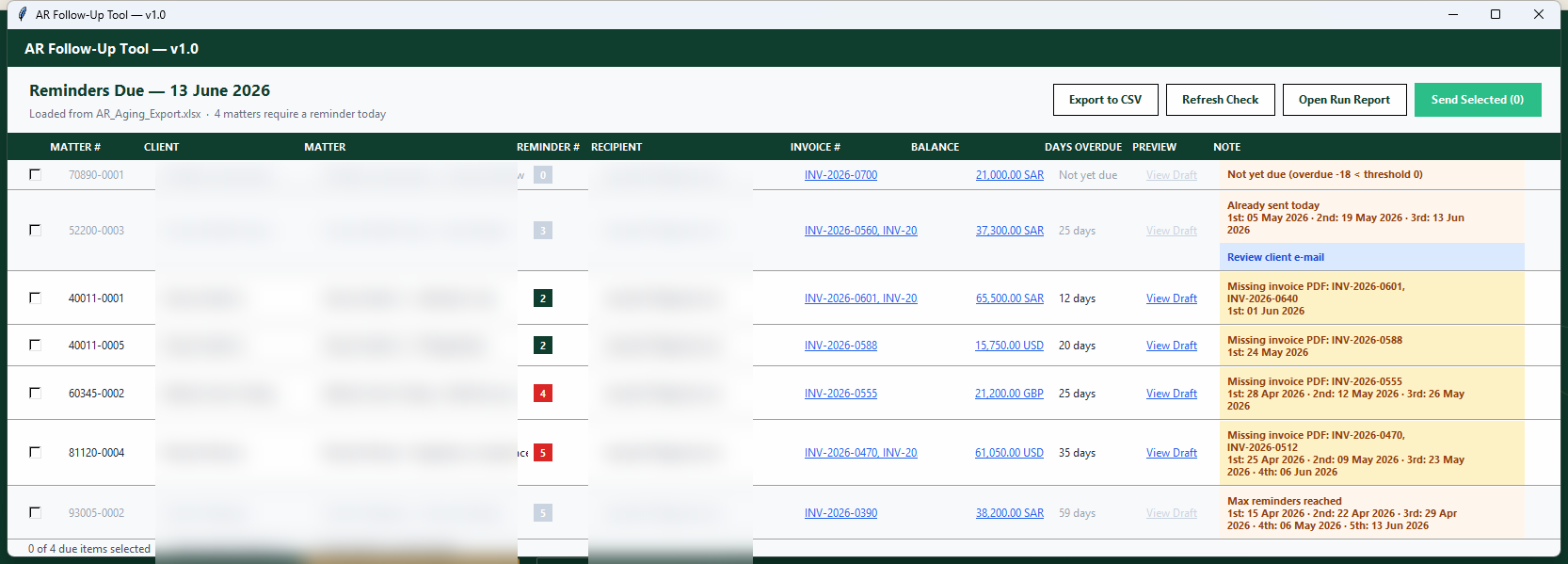This screenshot has height=564, width=1568.
Task: View Draft for matter 81120-0004
Action: [x=1172, y=453]
